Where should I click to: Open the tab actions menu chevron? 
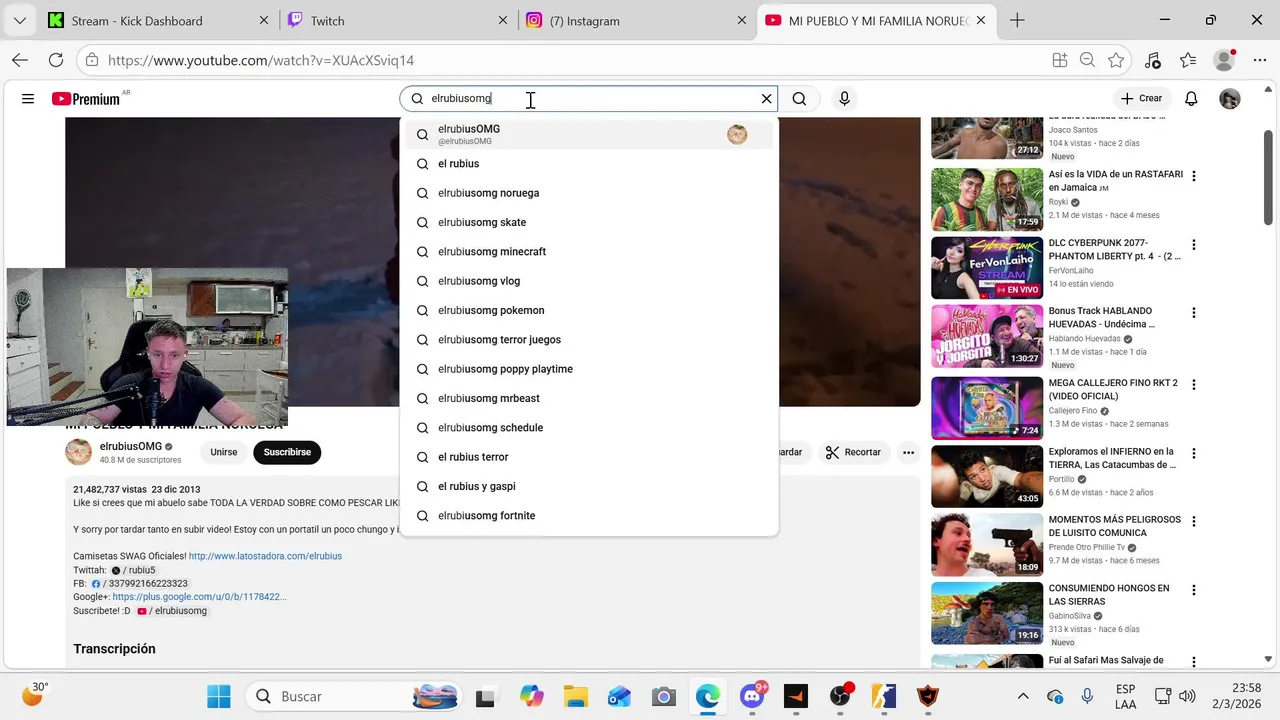[20, 20]
